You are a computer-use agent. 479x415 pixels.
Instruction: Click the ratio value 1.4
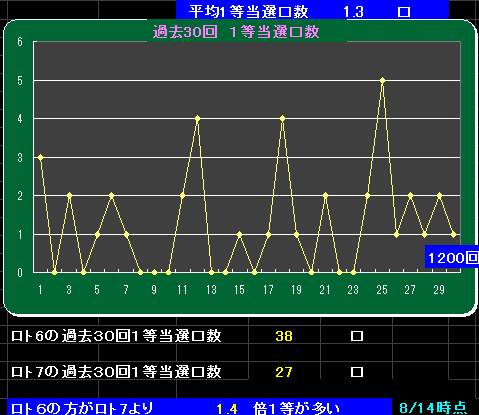coord(227,409)
